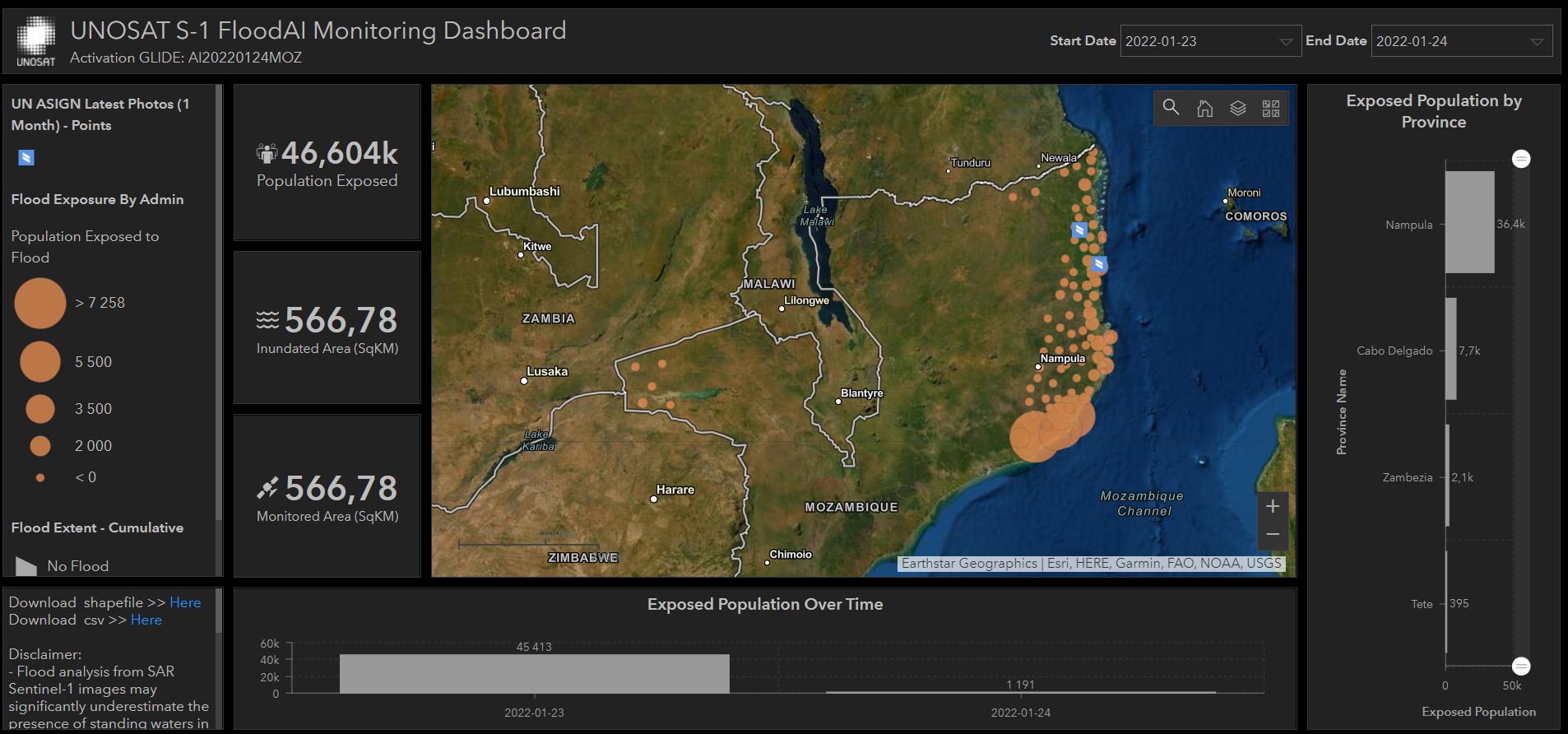1568x734 pixels.
Task: Reset map to home extent
Action: click(x=1204, y=108)
